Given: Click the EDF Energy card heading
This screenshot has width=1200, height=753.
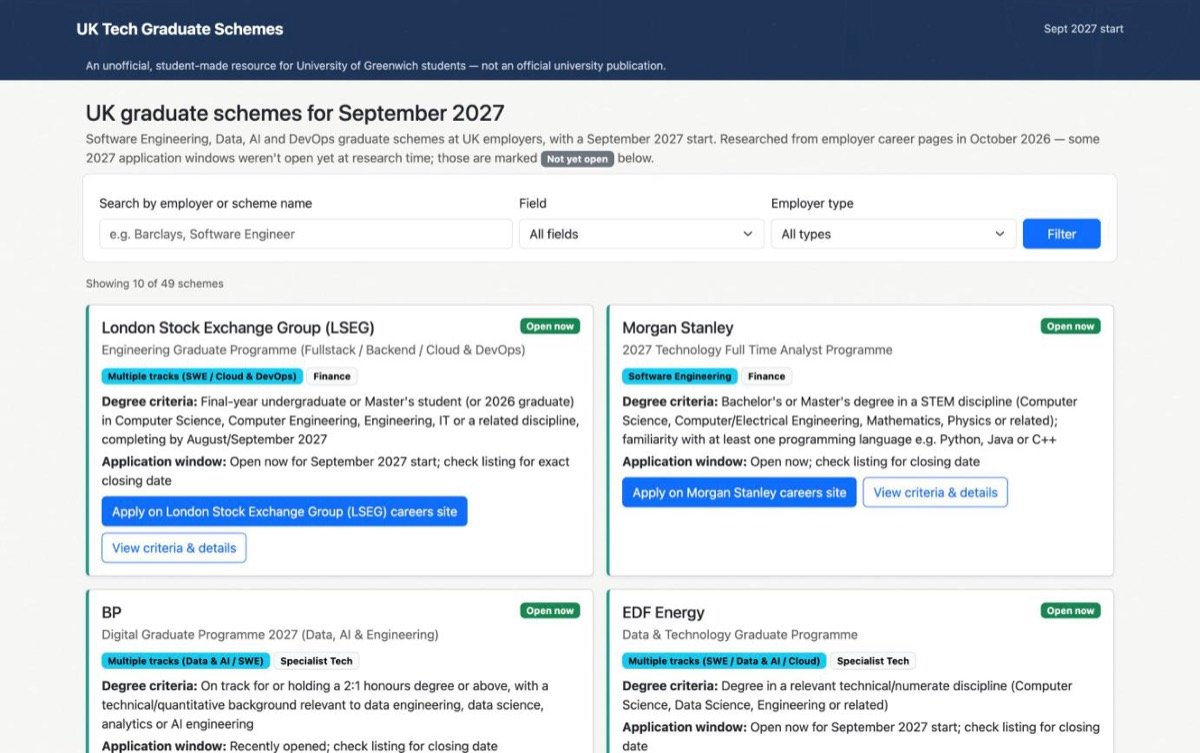Looking at the screenshot, I should 663,612.
